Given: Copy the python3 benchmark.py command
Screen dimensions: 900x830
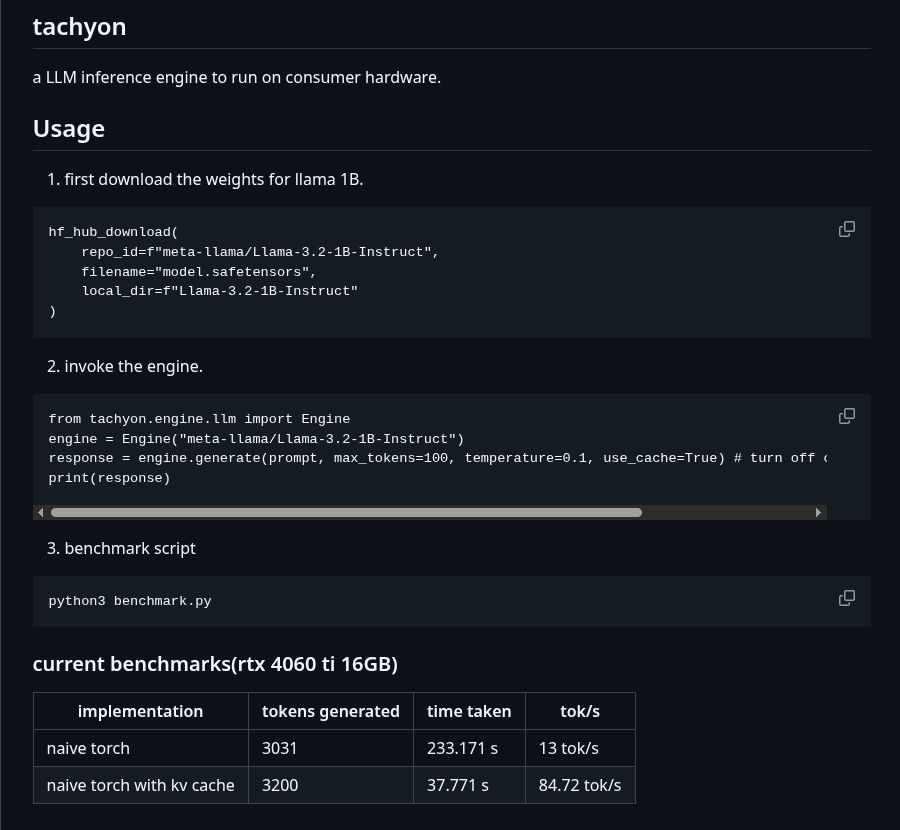Looking at the screenshot, I should (x=846, y=598).
